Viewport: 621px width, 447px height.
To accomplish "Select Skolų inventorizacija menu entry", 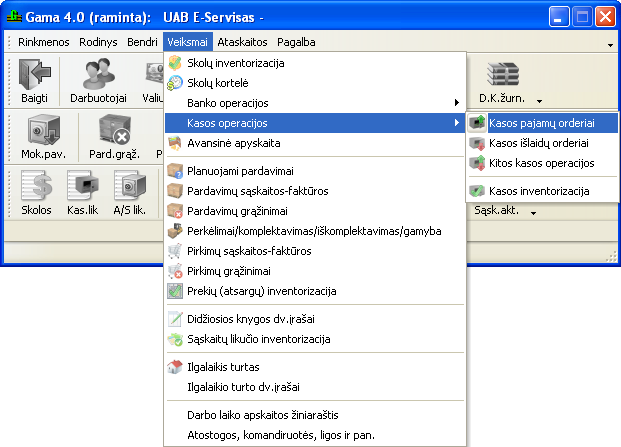I will [x=315, y=63].
